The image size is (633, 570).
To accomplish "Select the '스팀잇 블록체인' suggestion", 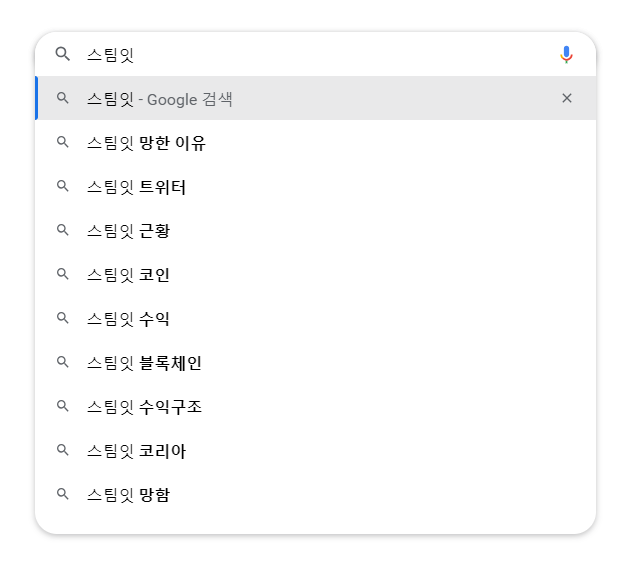I will (144, 363).
